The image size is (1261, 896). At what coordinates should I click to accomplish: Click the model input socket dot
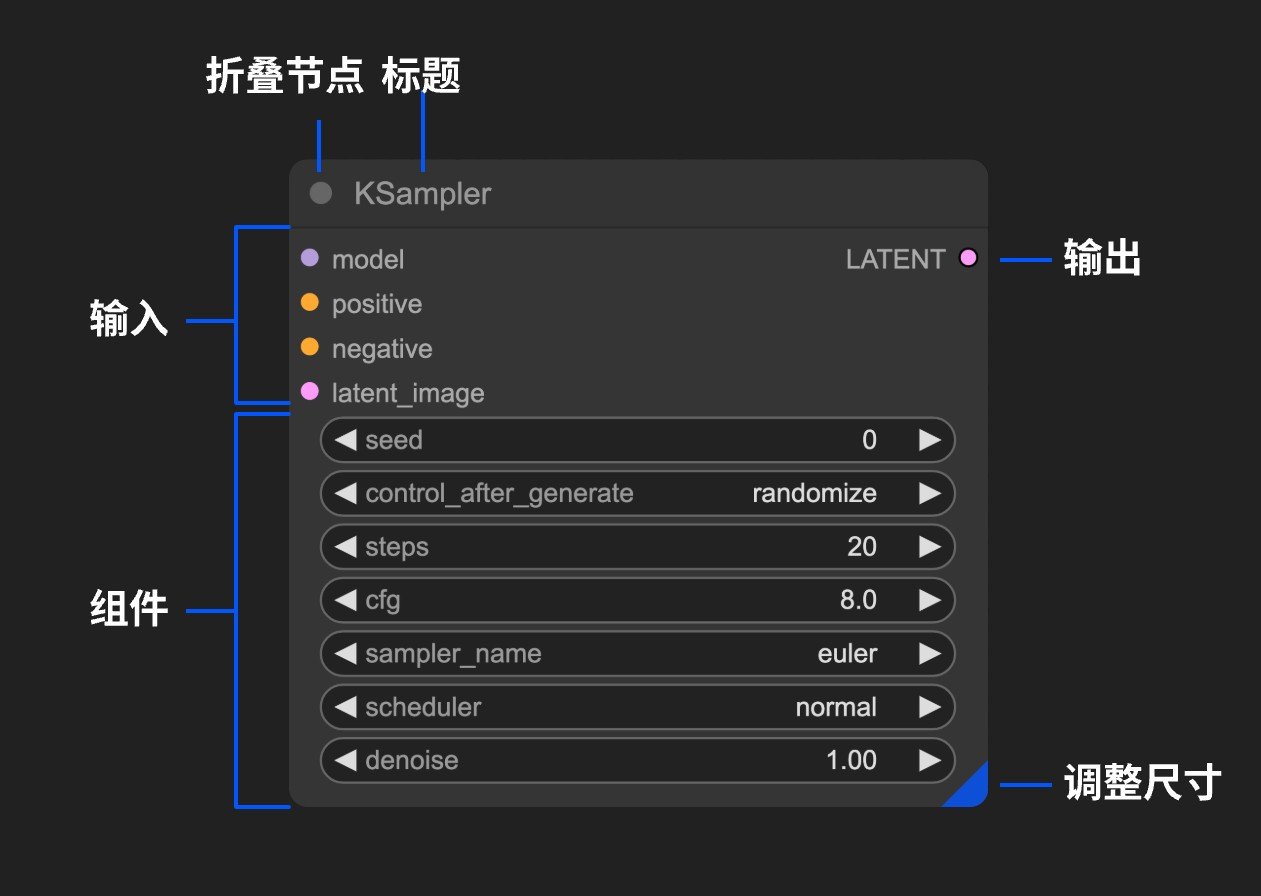pos(309,258)
